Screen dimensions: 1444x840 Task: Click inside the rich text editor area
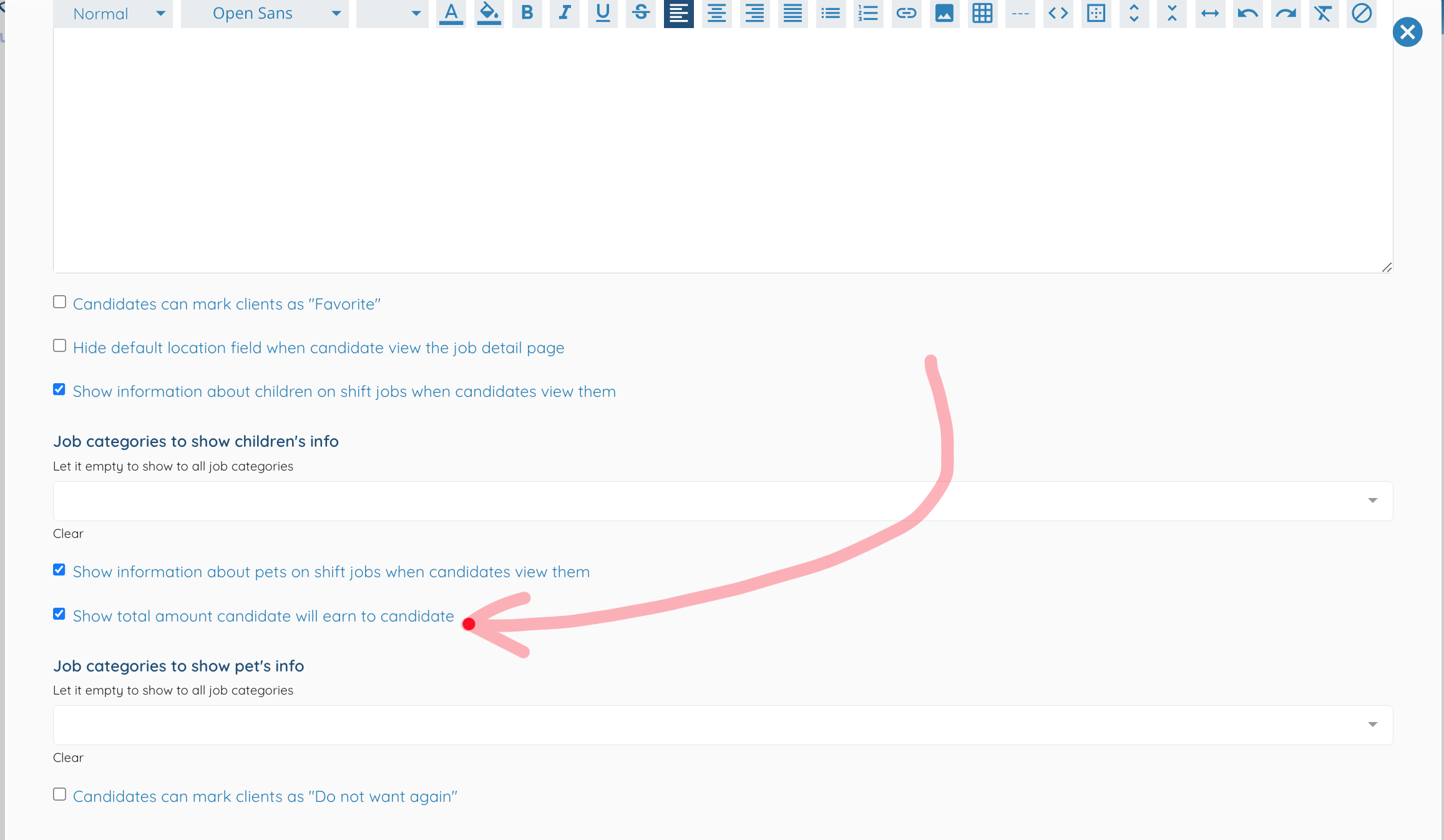723,150
